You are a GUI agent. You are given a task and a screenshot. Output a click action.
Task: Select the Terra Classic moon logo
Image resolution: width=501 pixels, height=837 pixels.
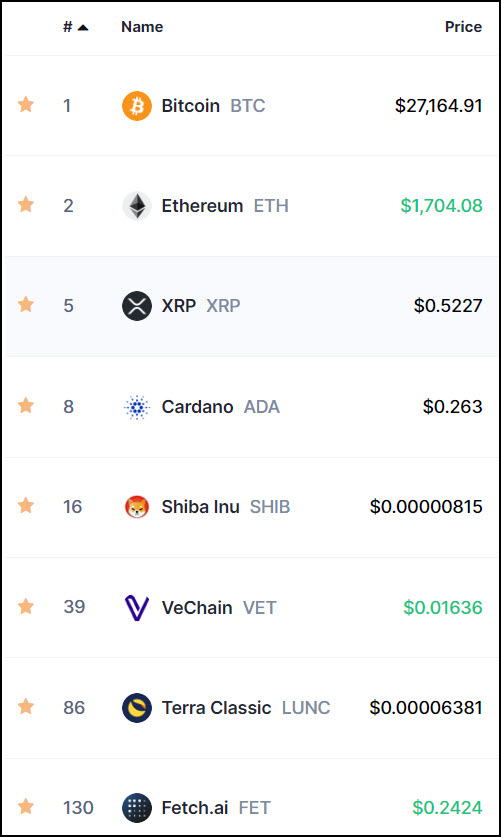(137, 708)
